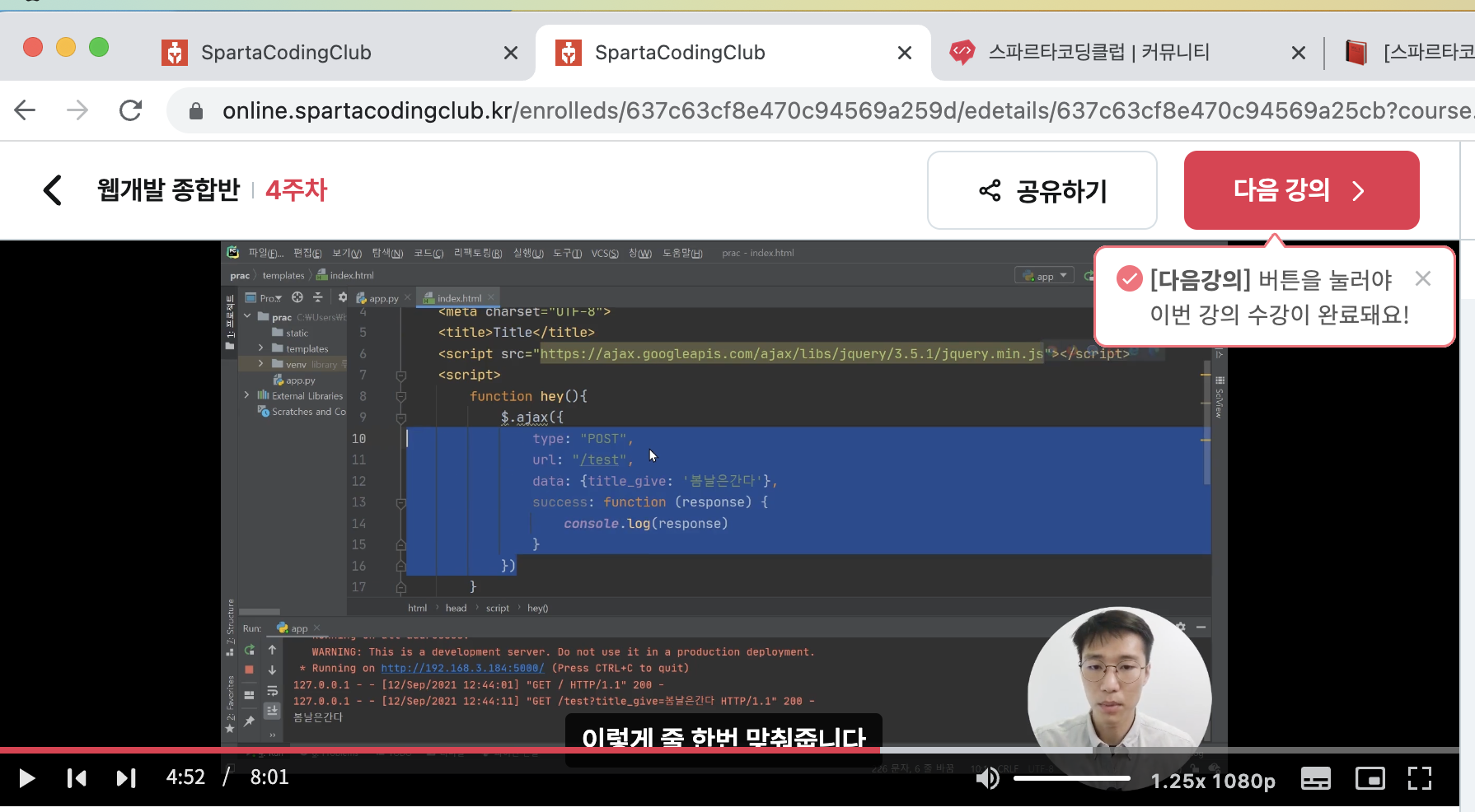Open the 도구(T) menu
The height and width of the screenshot is (812, 1475).
(x=567, y=253)
